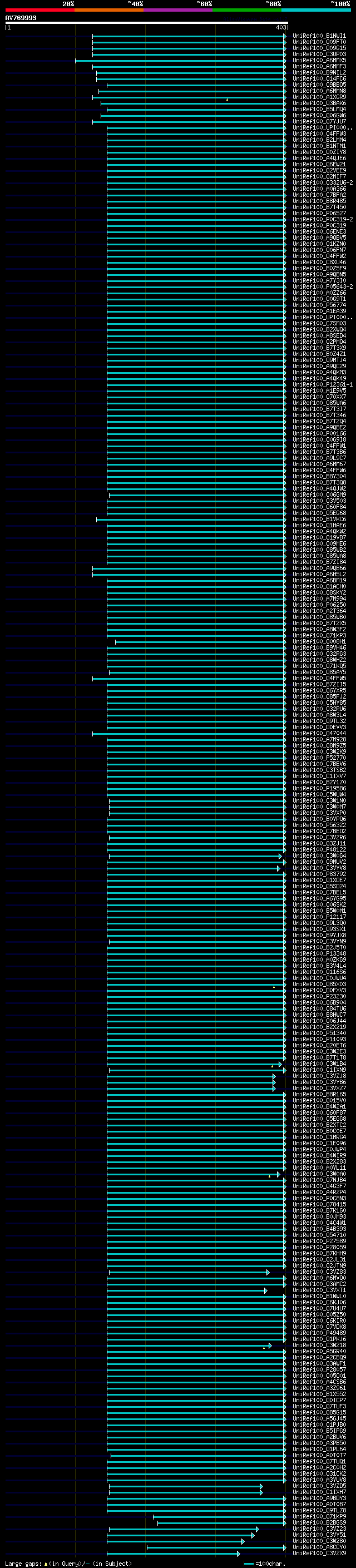Click label UniRef100_Q3BAK6
Screen dimensions: 356x1568
[319, 103]
